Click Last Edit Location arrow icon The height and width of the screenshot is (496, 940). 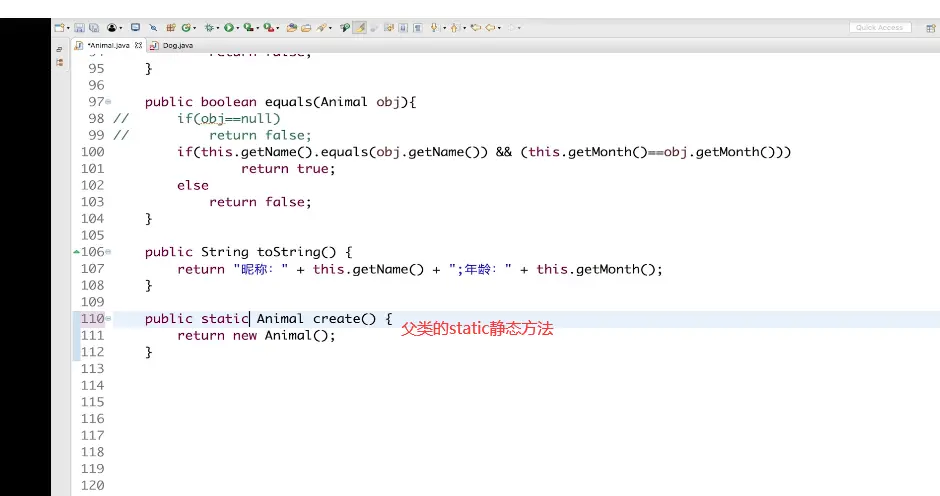(x=476, y=28)
